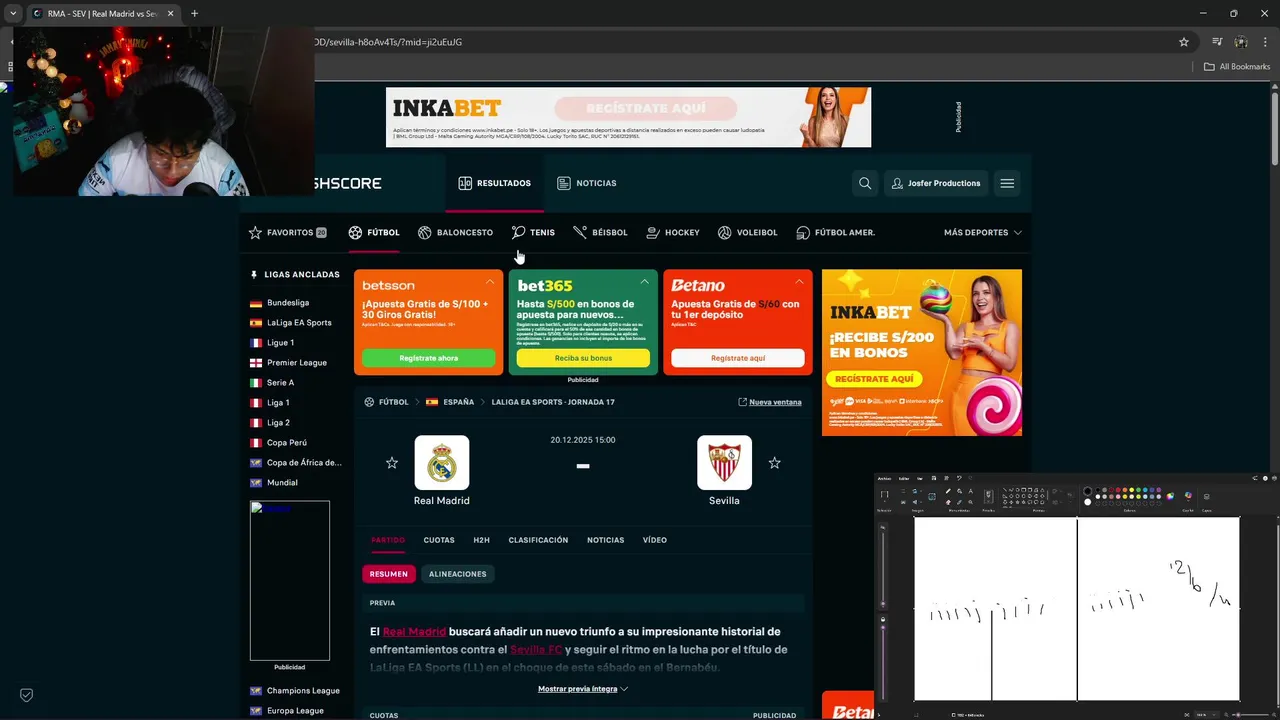Switch to the H2H tab
Image resolution: width=1280 pixels, height=720 pixels.
point(481,540)
